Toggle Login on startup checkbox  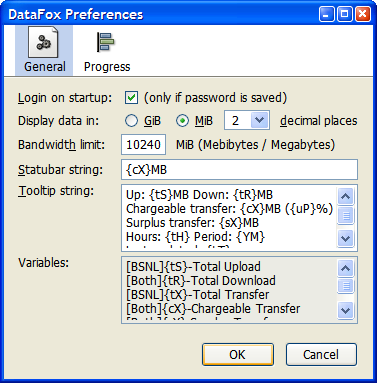[131, 98]
